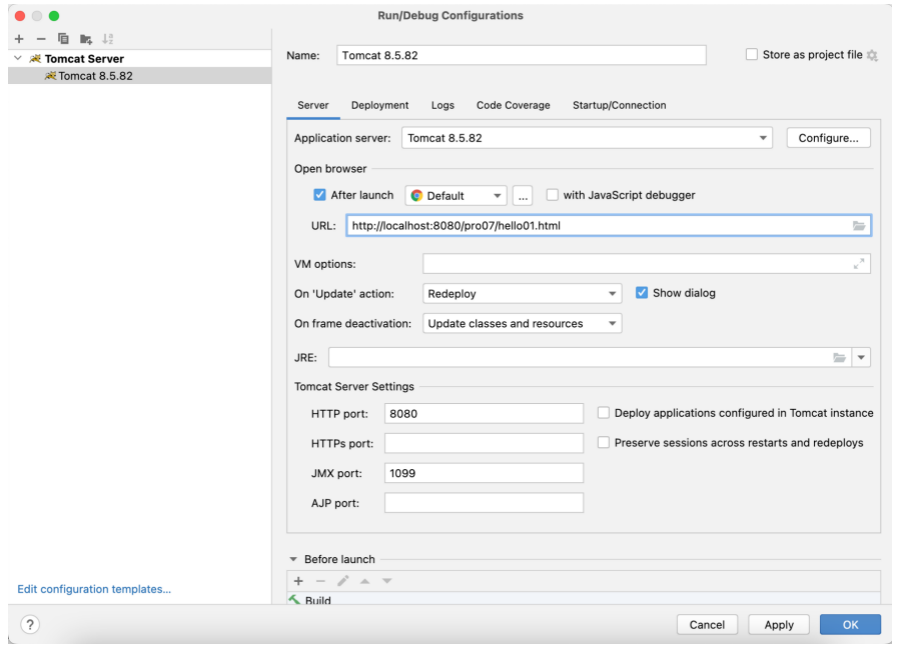Click the Build hammer icon
Image resolution: width=898 pixels, height=648 pixels.
pyautogui.click(x=294, y=600)
